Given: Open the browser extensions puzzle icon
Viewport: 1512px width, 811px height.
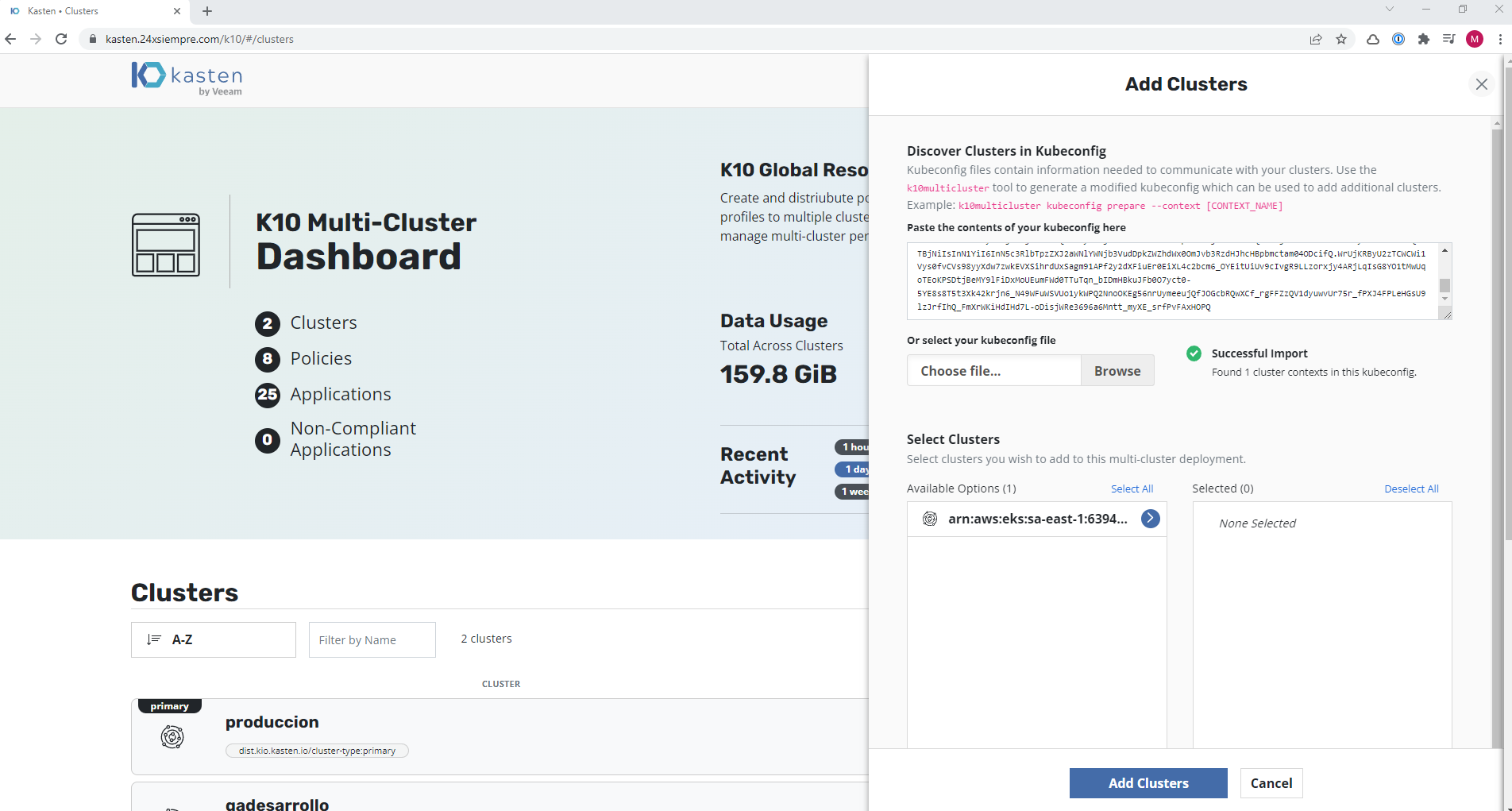Looking at the screenshot, I should [x=1424, y=39].
